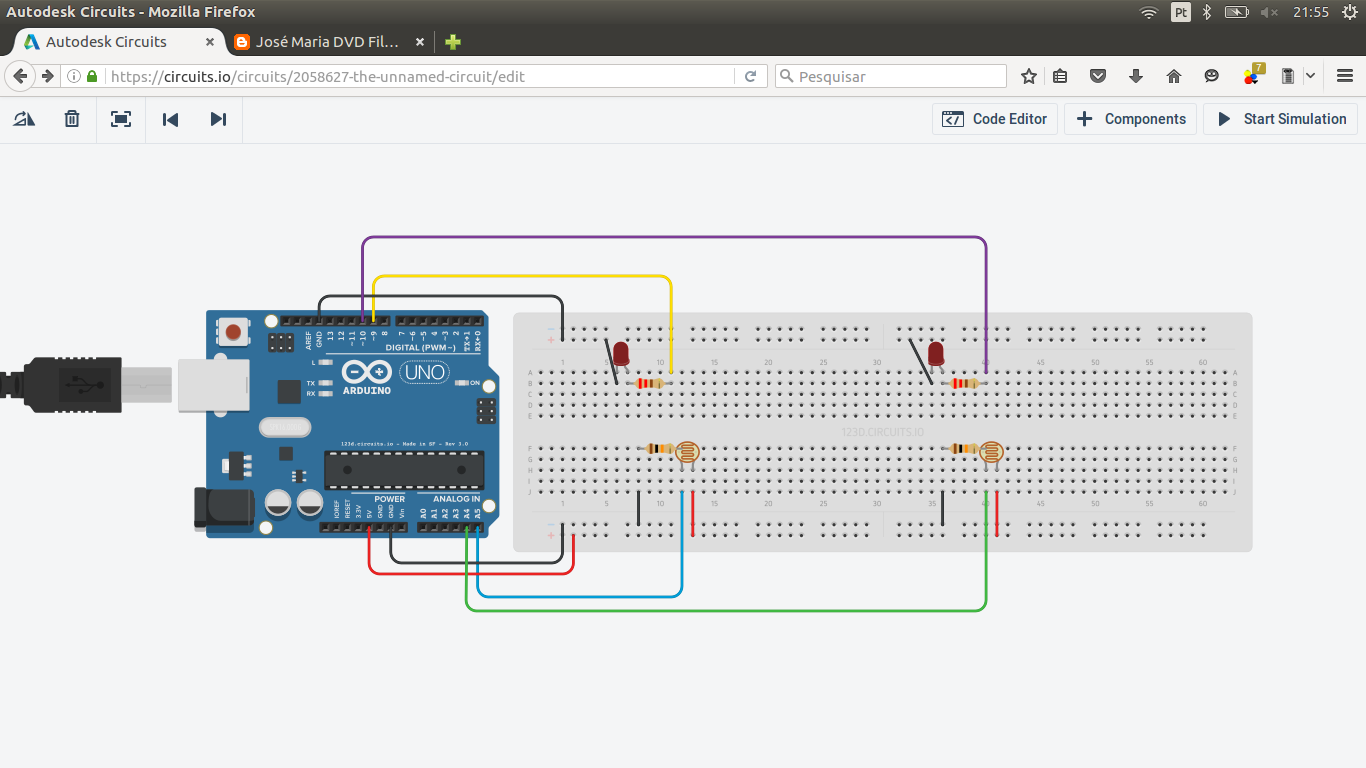Go to the Firefox home page
This screenshot has width=1366, height=768.
(1174, 76)
